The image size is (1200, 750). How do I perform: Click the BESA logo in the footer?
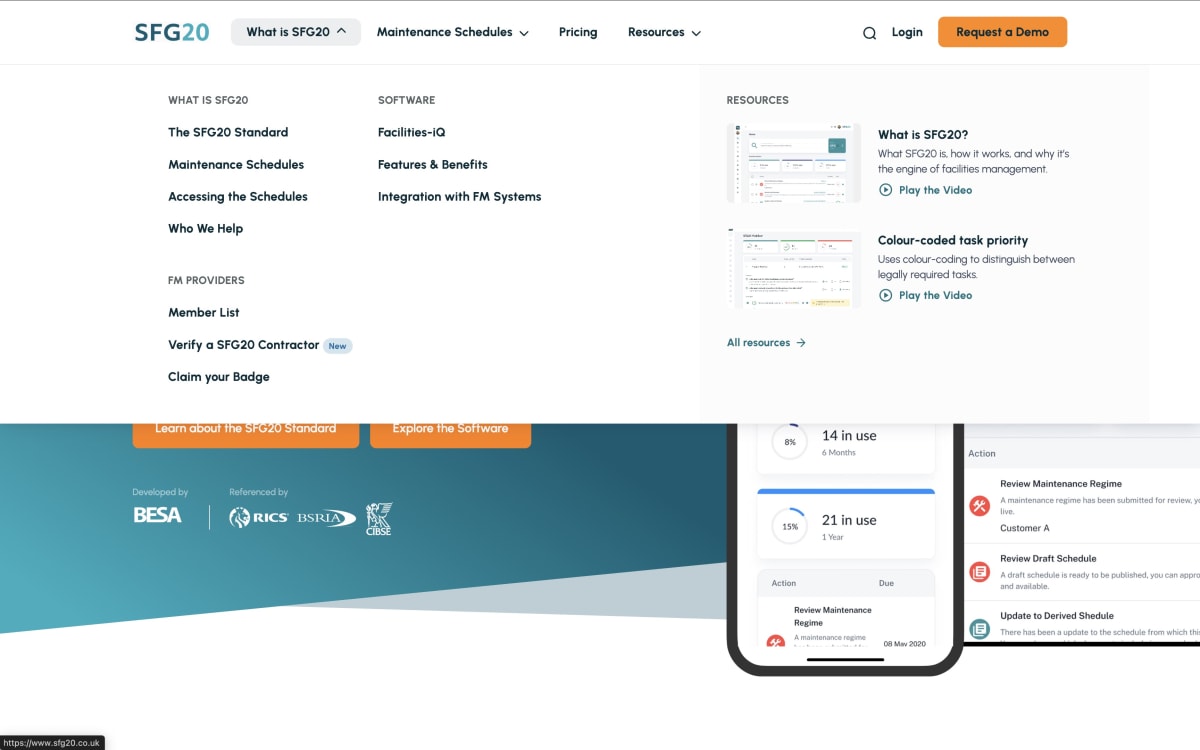(x=156, y=516)
